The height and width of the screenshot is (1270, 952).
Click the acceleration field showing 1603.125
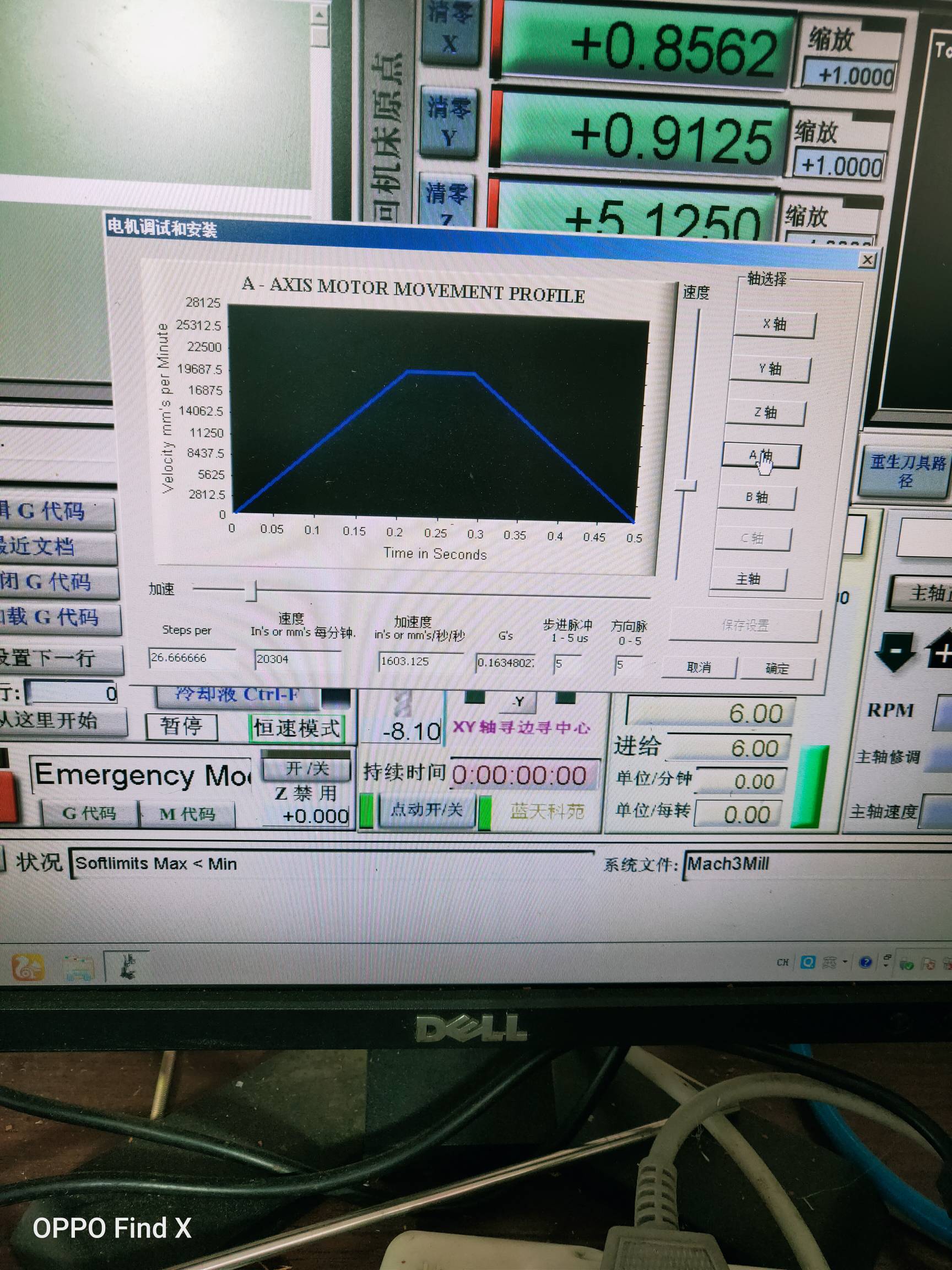pos(420,661)
